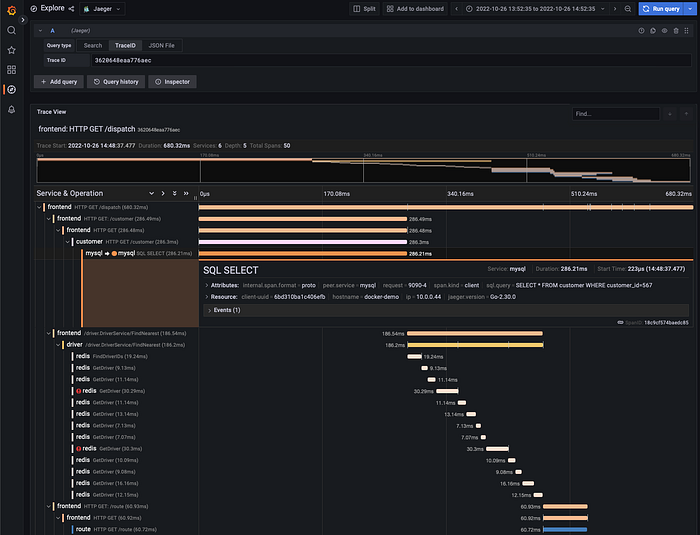Viewport: 700px width, 535px height.
Task: Open the Explore compass icon in sidebar
Action: 12,89
